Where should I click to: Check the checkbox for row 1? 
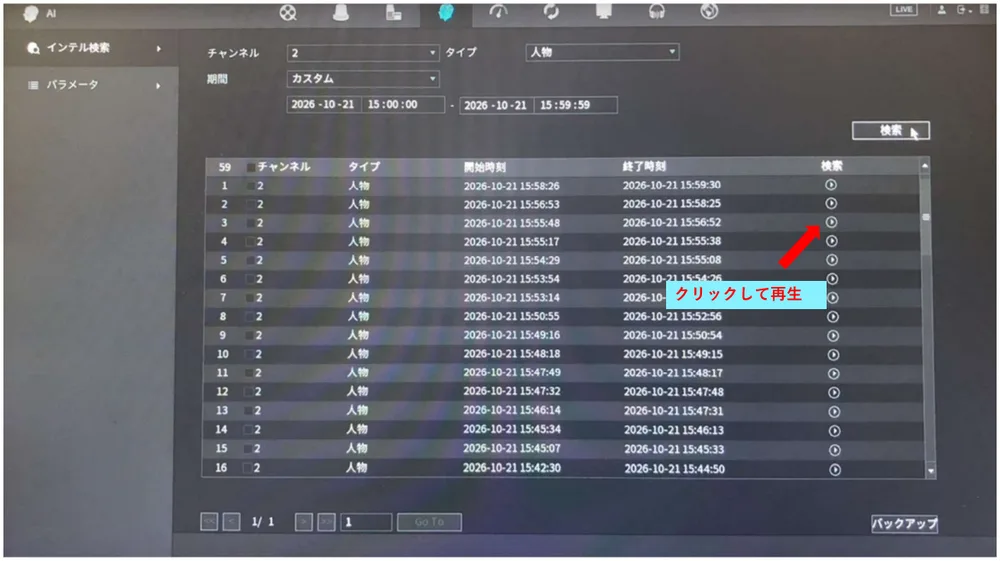pyautogui.click(x=251, y=186)
